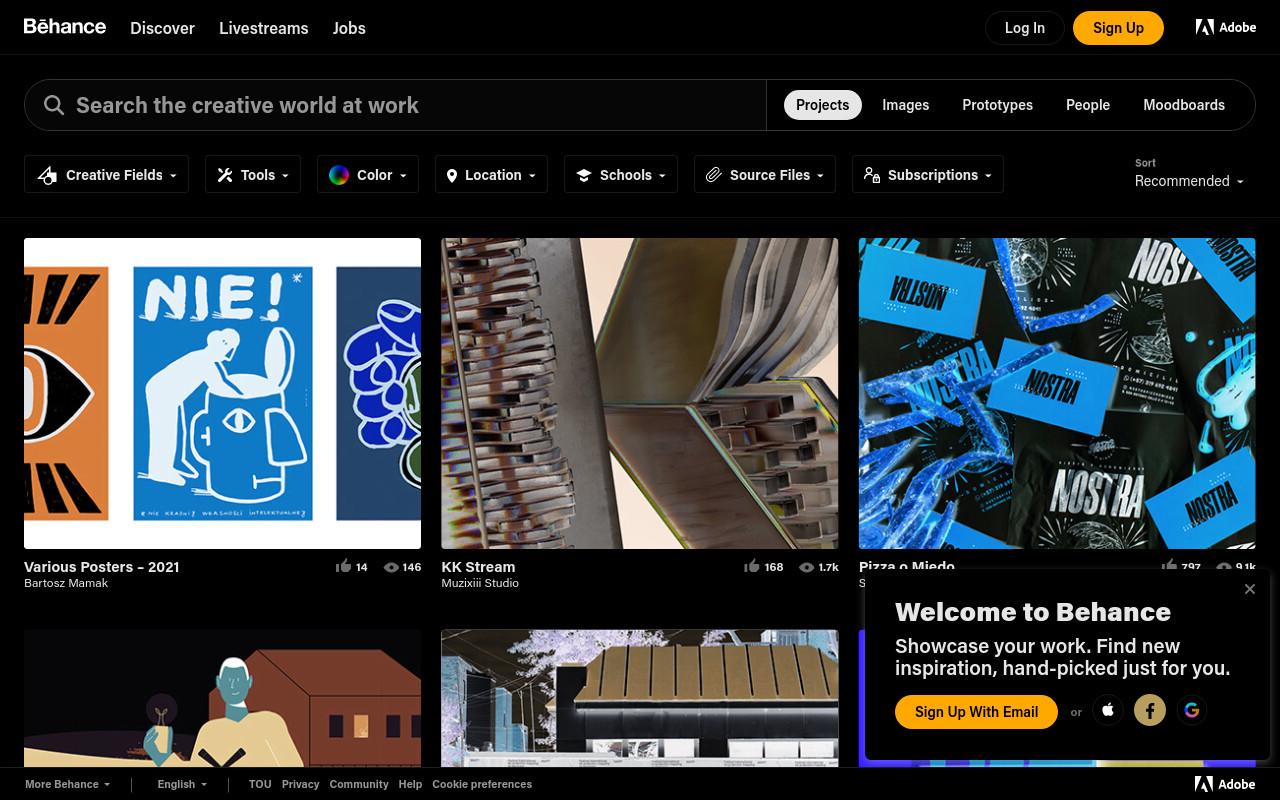This screenshot has height=800, width=1280.
Task: Expand the Tools filter dropdown
Action: pos(253,175)
